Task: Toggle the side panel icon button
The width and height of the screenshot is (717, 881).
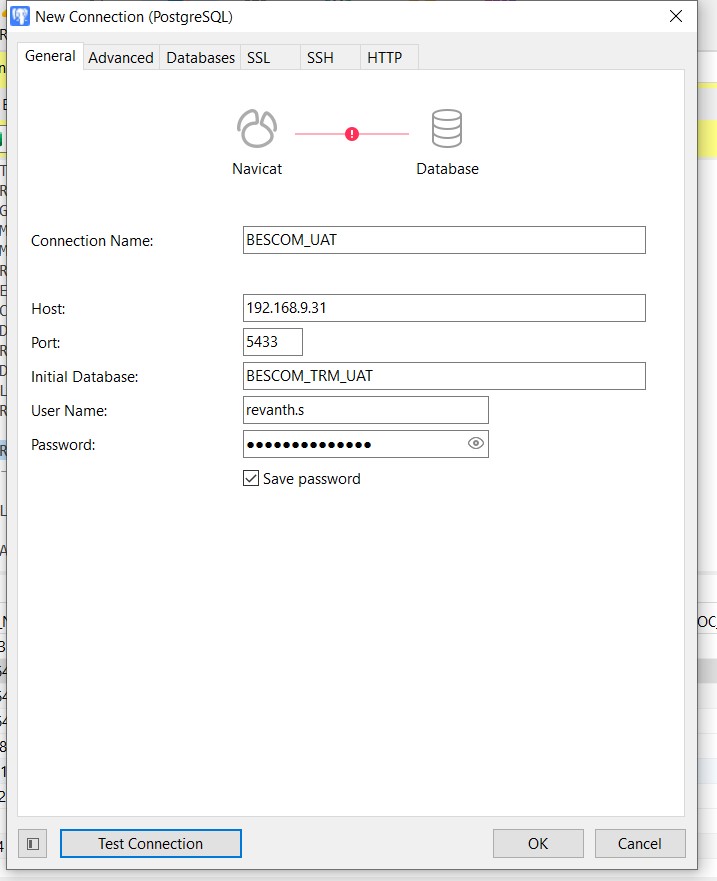Action: click(33, 843)
